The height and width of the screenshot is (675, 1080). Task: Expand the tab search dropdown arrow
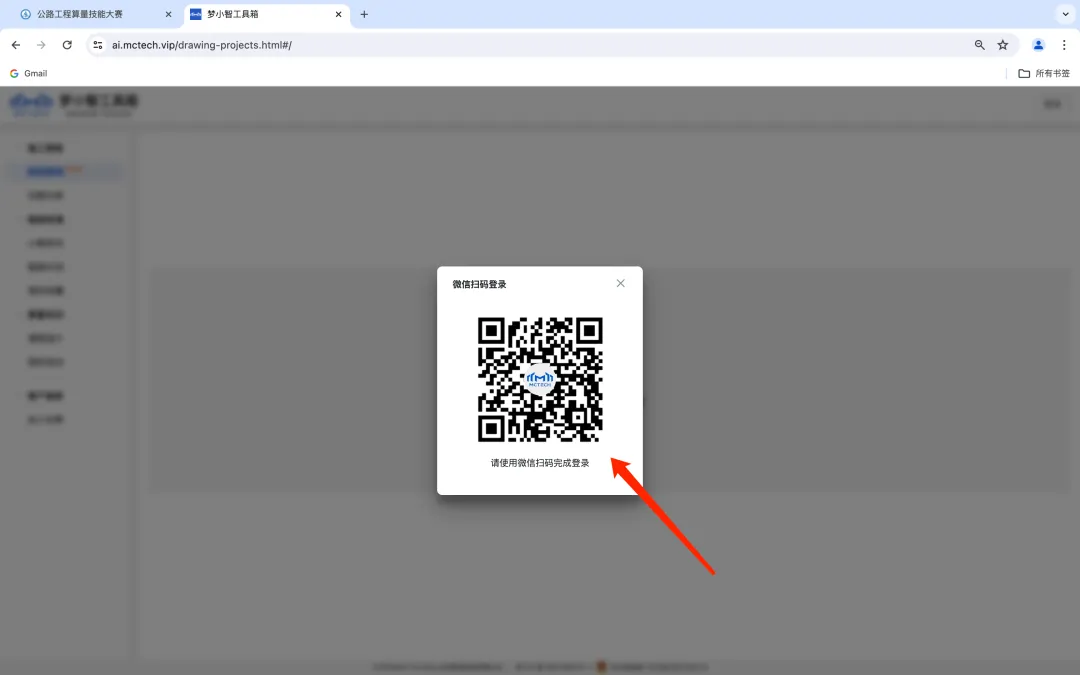(x=1063, y=15)
